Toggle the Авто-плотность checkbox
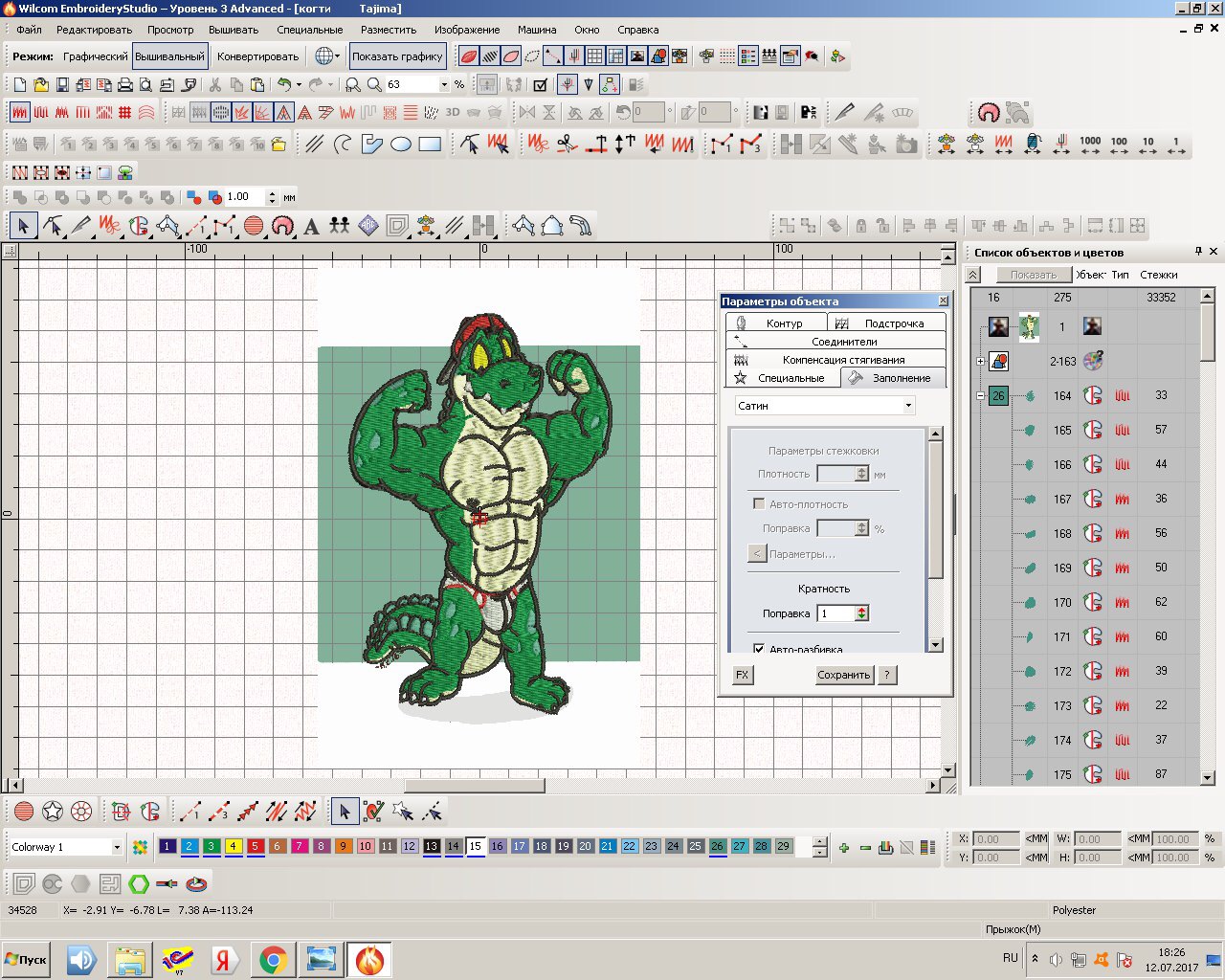The width and height of the screenshot is (1225, 980). (759, 503)
